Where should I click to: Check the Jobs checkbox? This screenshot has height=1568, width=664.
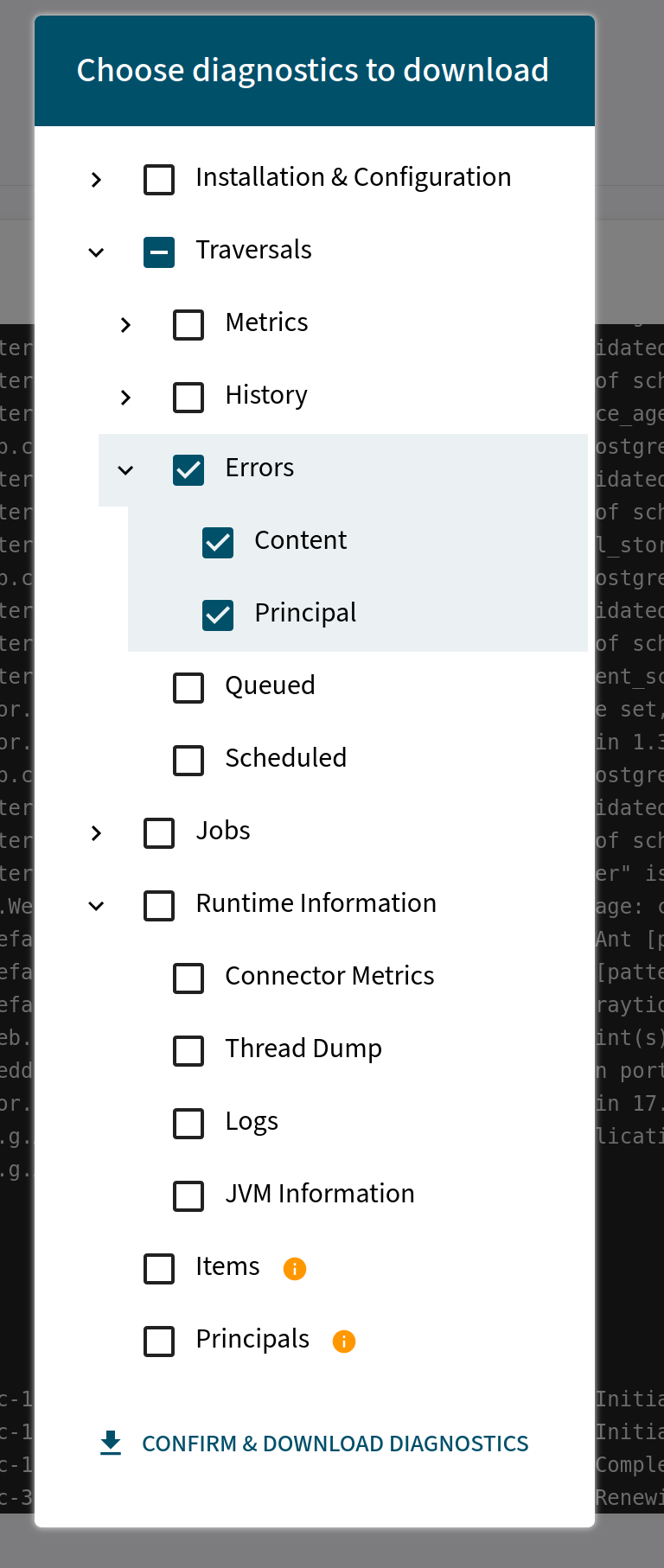tap(159, 833)
